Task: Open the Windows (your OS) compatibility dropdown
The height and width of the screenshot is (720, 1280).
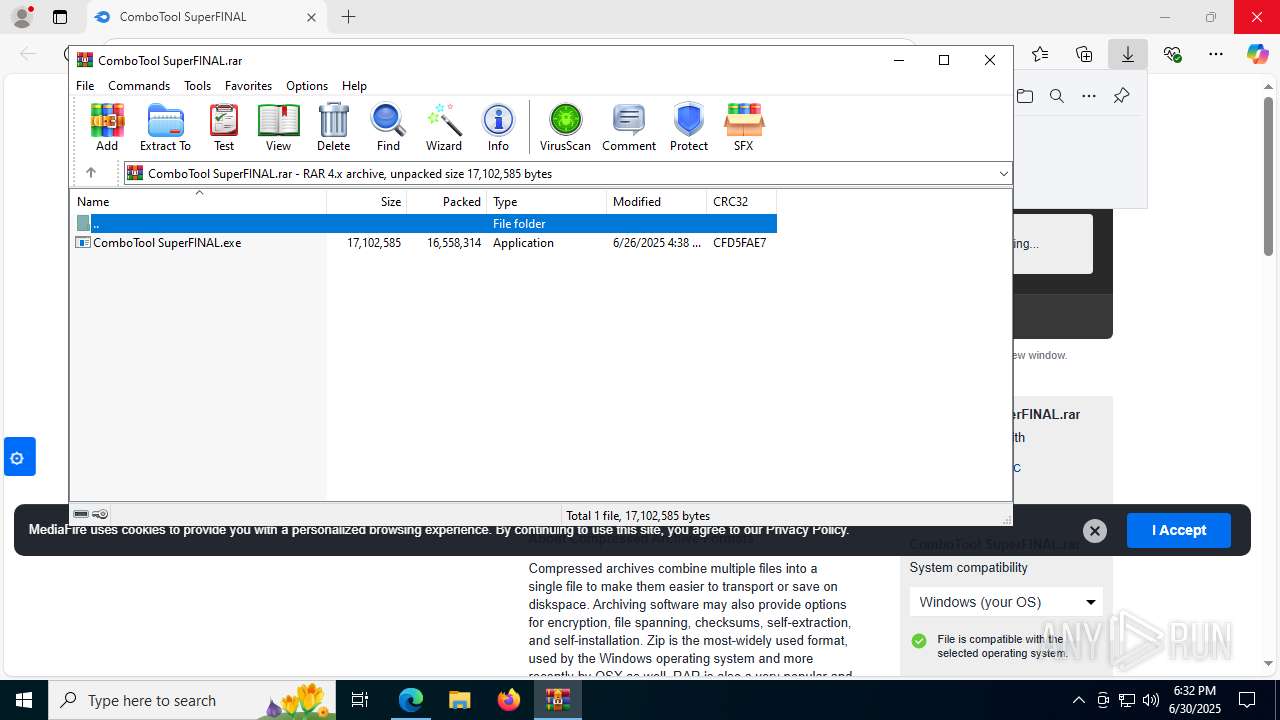Action: [x=1006, y=602]
